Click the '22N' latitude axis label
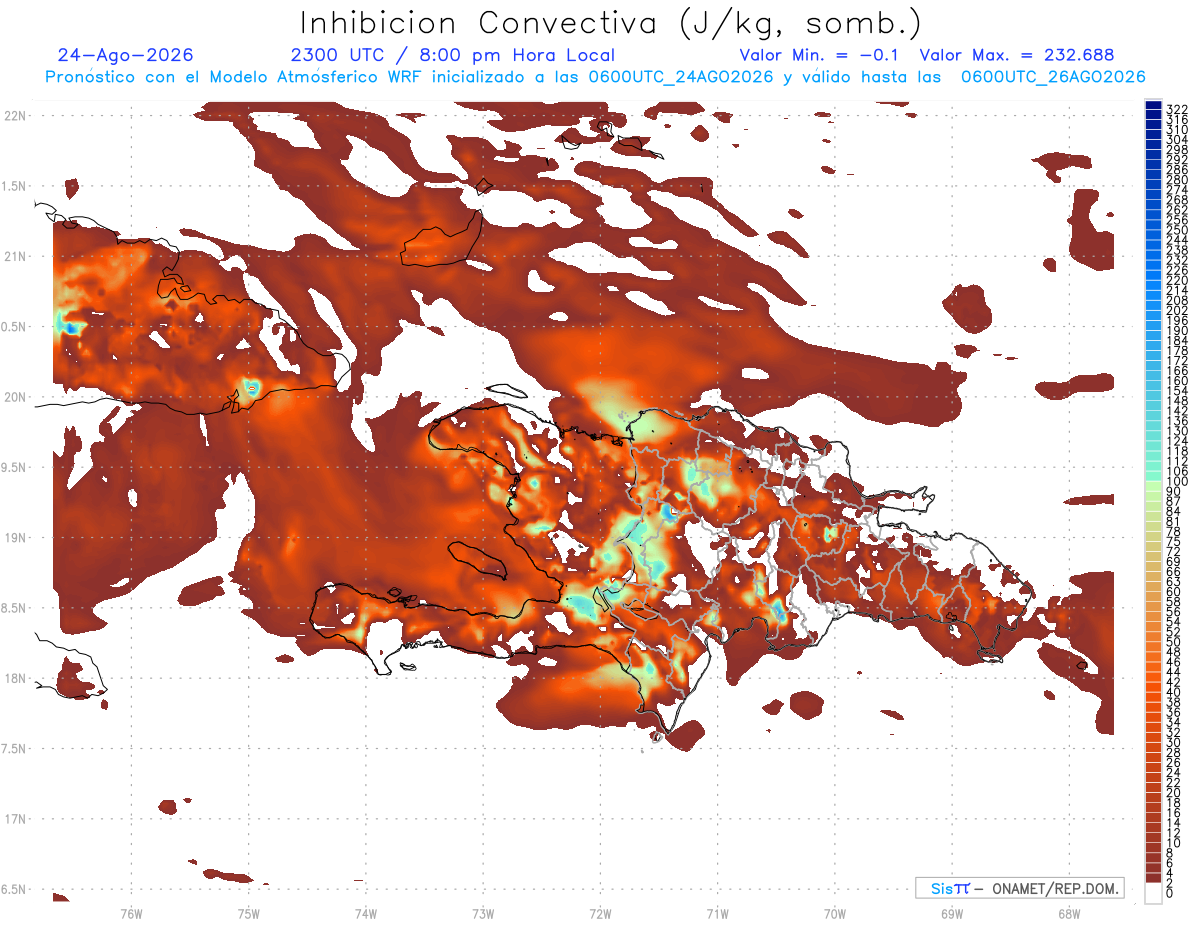The image size is (1200, 927). click(x=15, y=116)
